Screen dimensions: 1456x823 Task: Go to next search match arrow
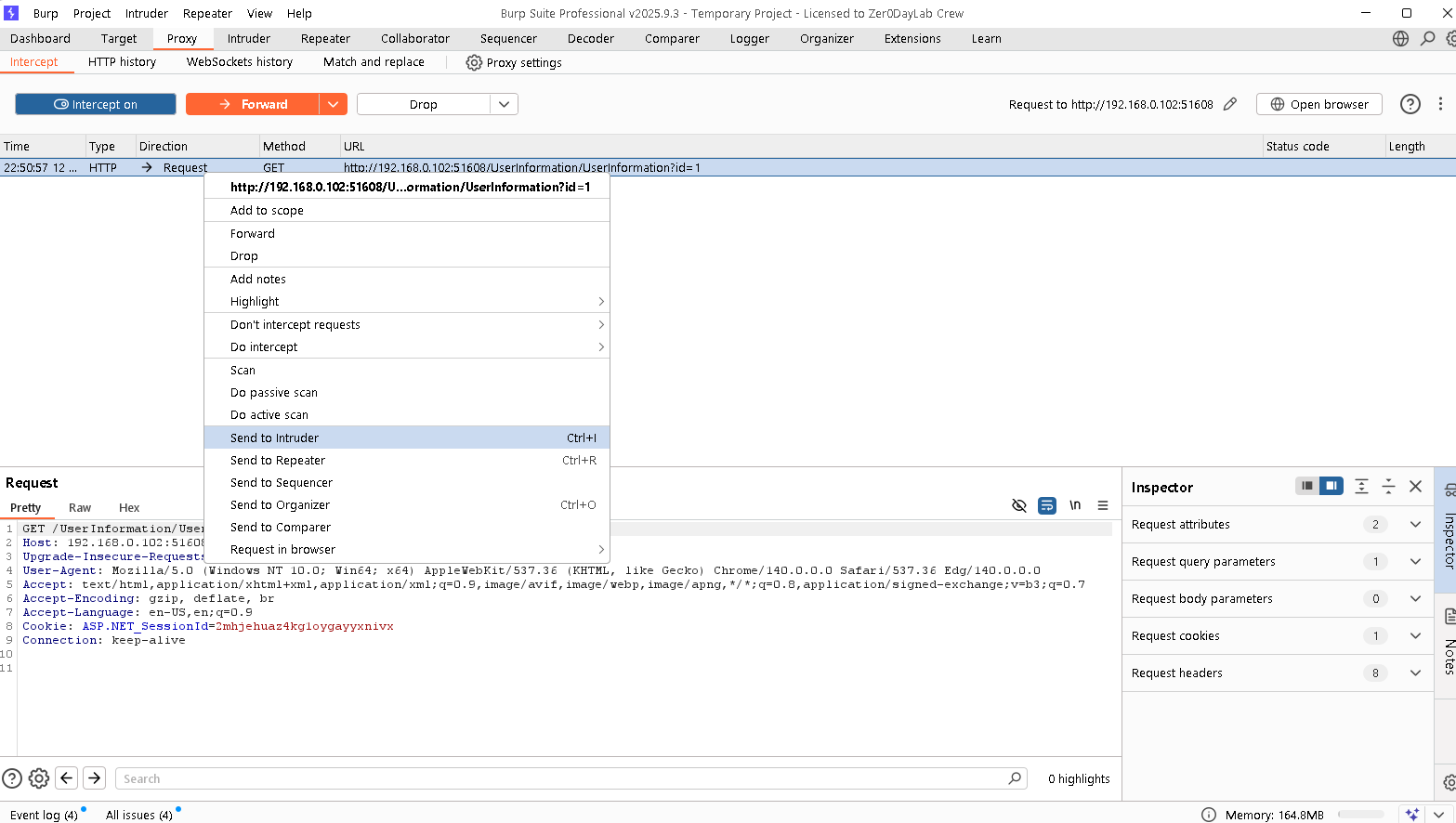coord(95,778)
